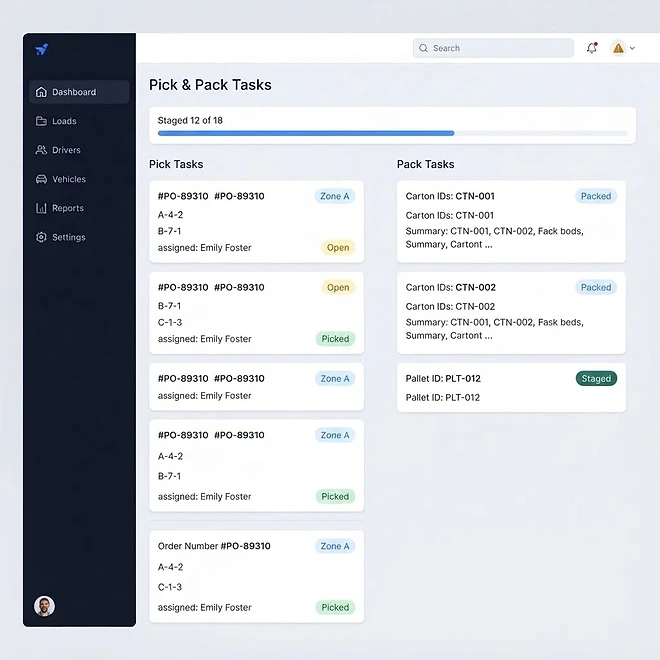Click Packed badge on CTN-001 card

596,196
